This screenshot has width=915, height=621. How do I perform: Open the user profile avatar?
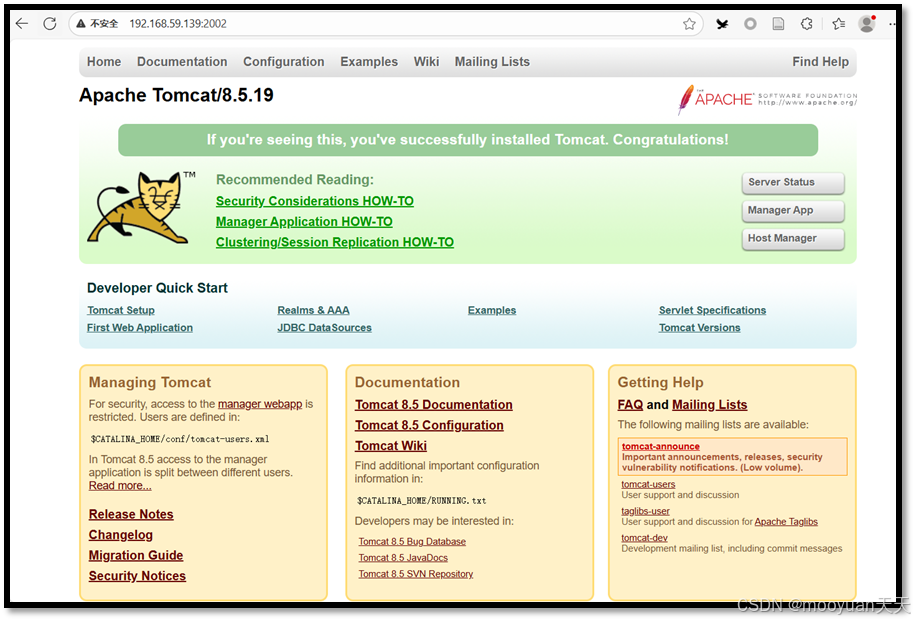(867, 24)
